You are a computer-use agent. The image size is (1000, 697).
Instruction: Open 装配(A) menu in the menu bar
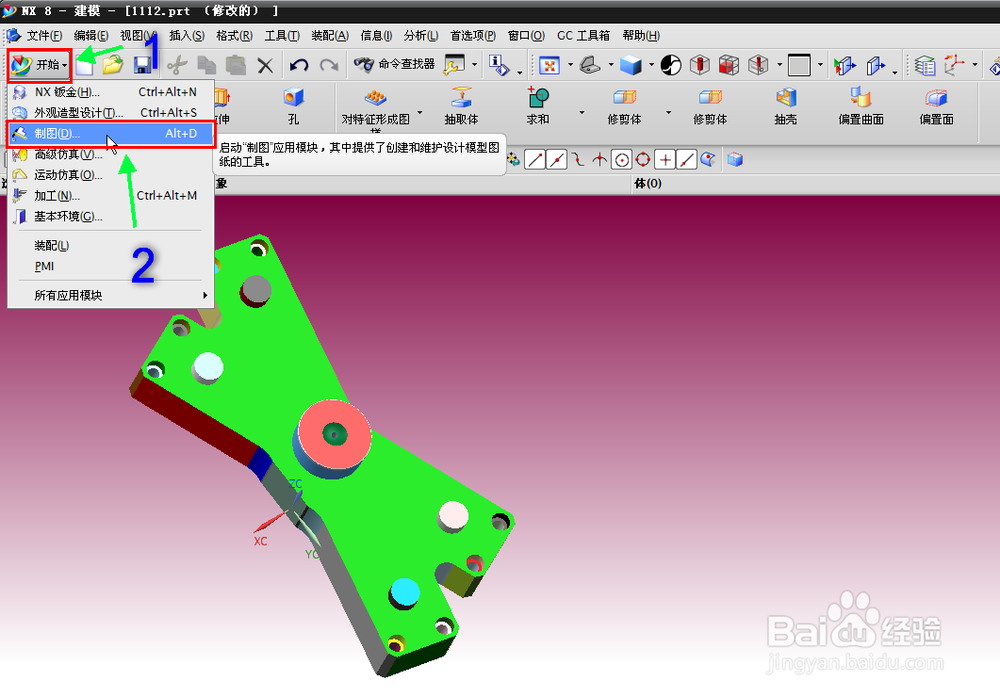coord(330,36)
